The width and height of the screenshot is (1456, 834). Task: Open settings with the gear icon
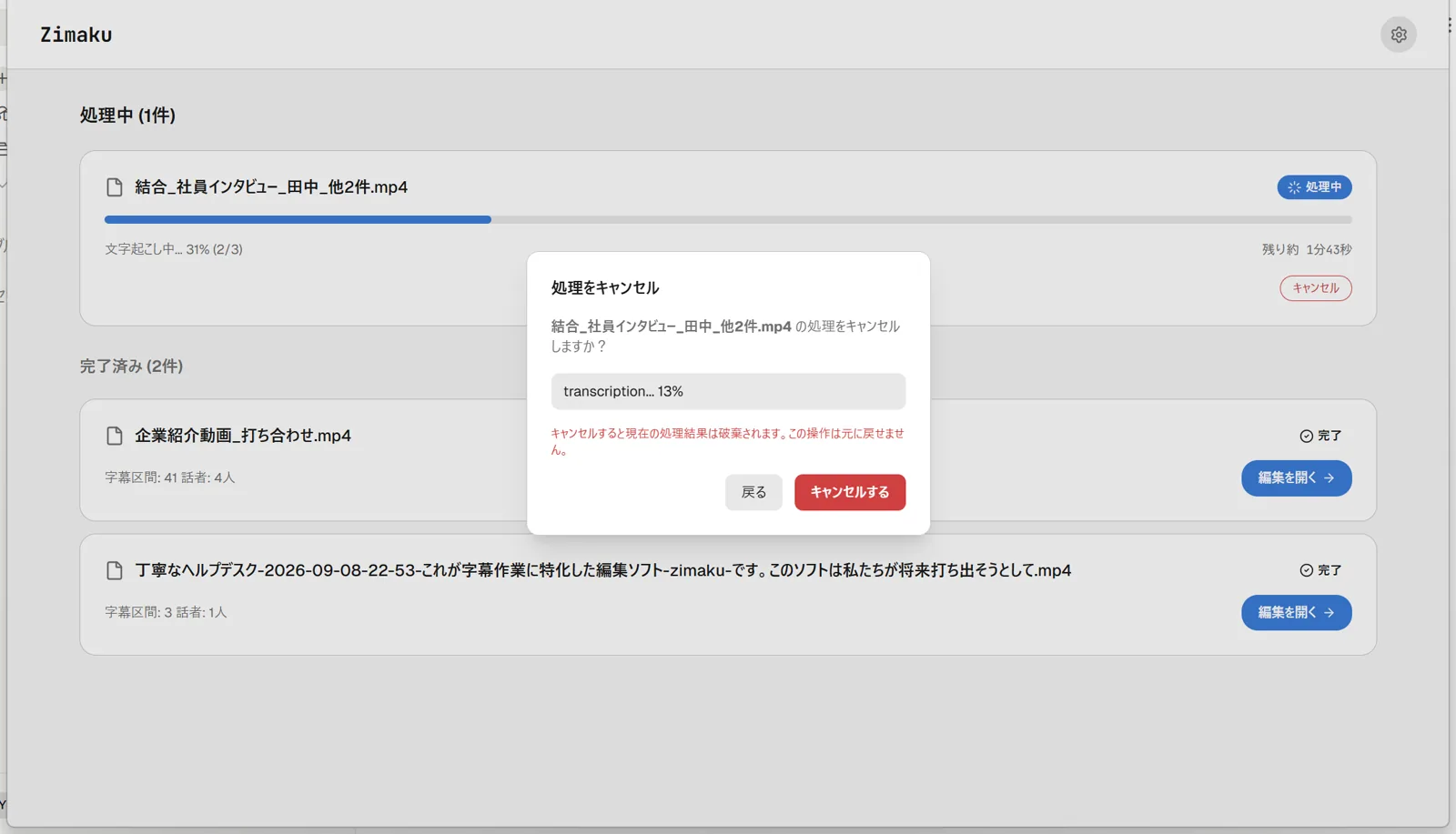point(1399,35)
